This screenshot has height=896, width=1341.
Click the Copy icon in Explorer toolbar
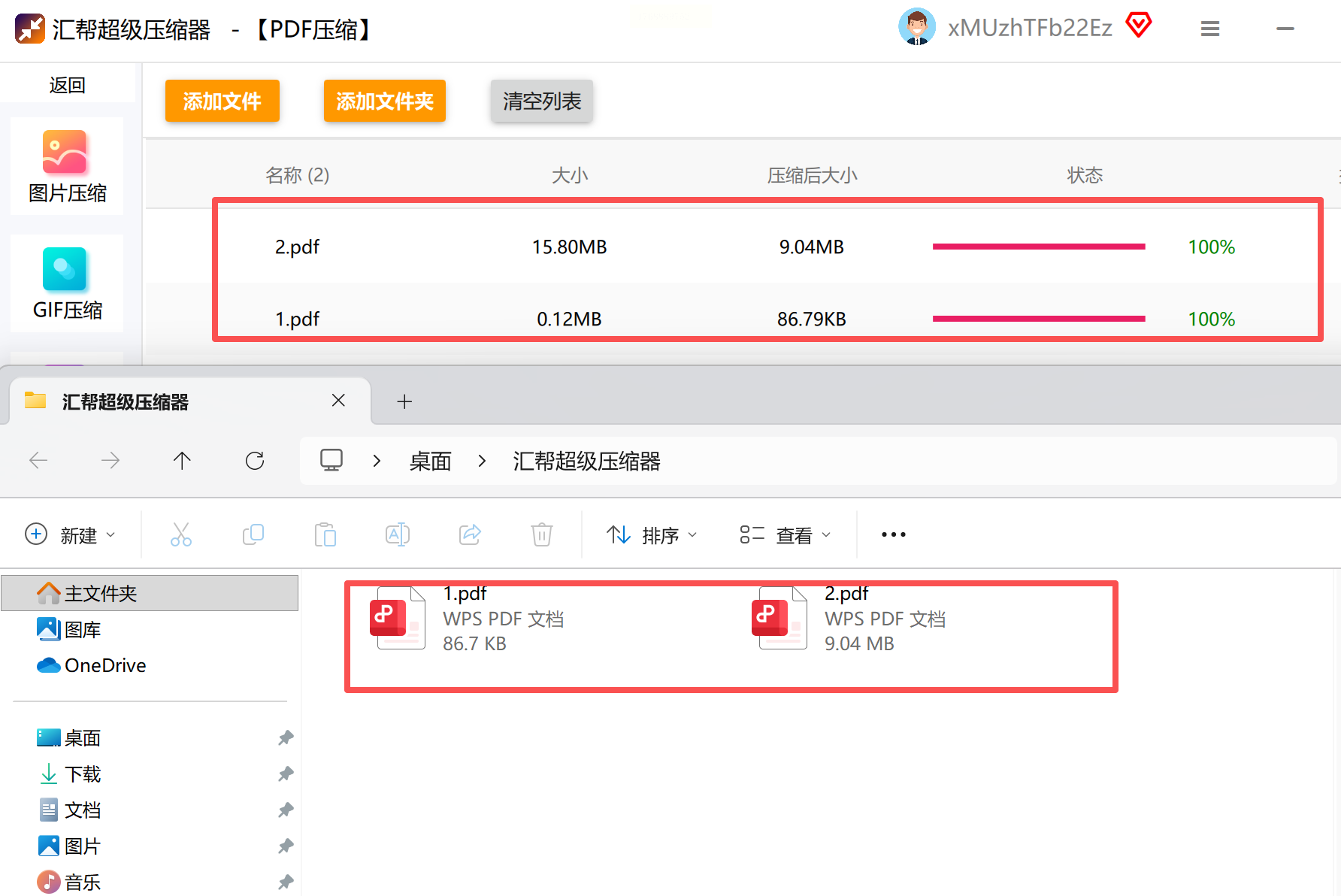(253, 534)
